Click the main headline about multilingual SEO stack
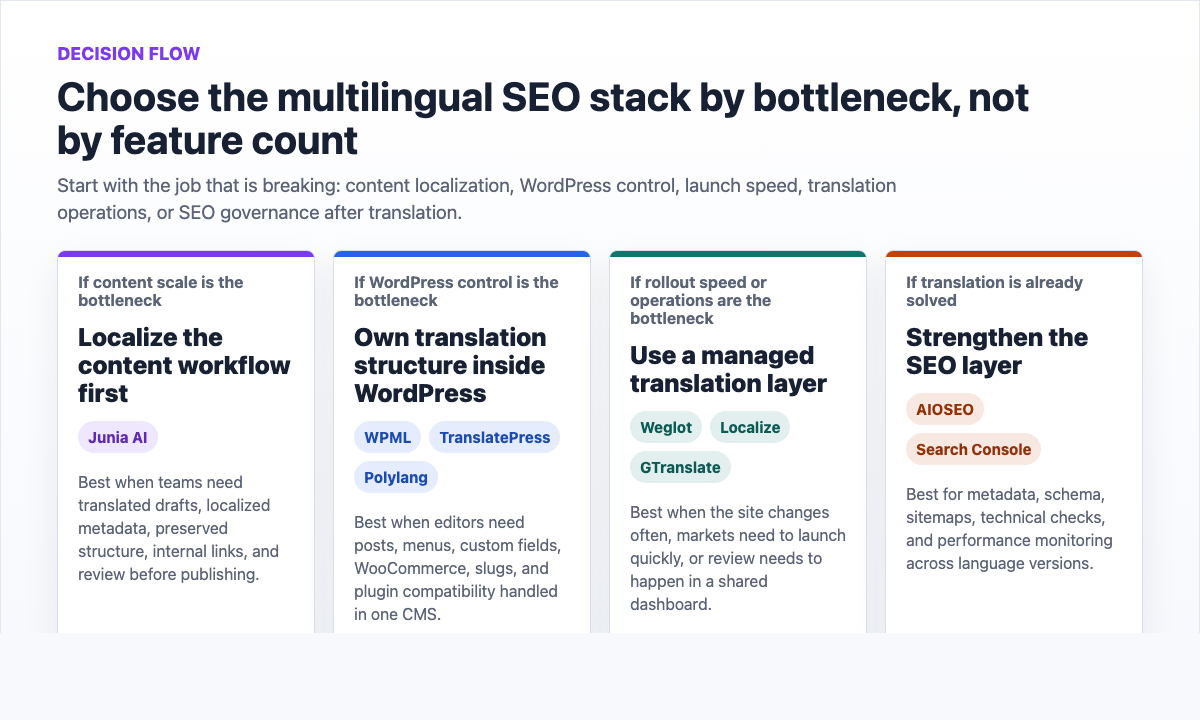 (543, 119)
